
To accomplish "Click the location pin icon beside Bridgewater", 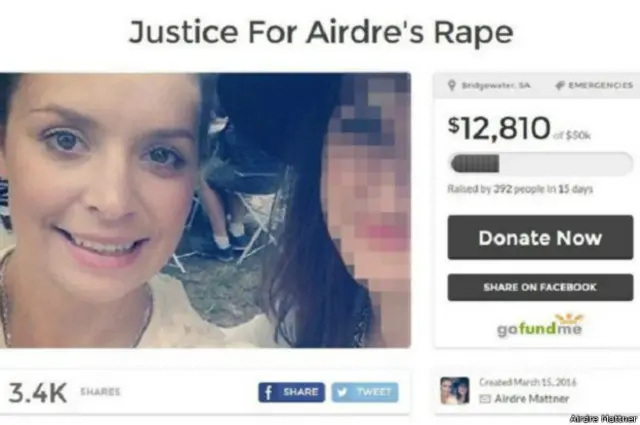I will point(451,85).
